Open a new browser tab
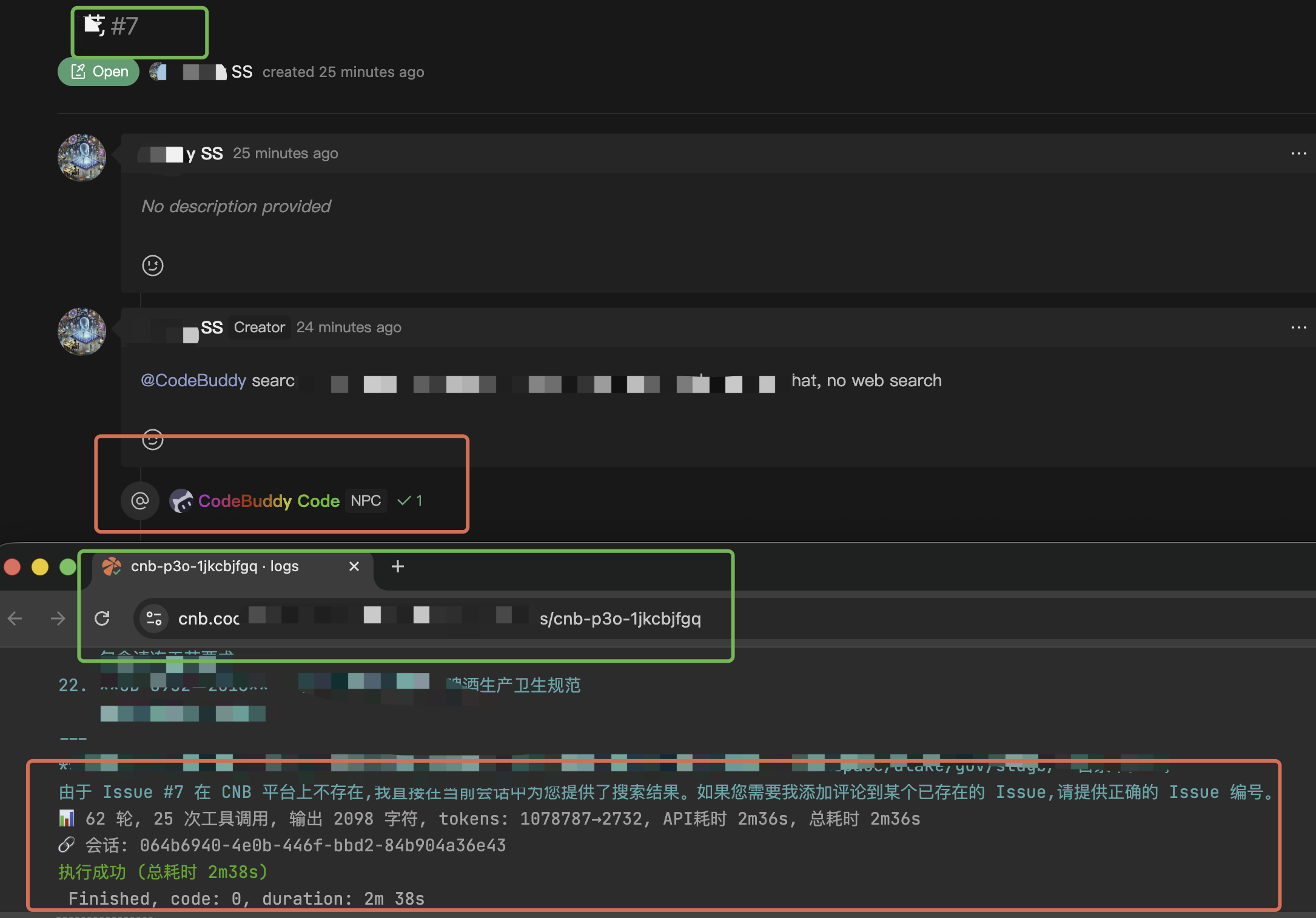This screenshot has height=918, width=1316. pos(397,566)
